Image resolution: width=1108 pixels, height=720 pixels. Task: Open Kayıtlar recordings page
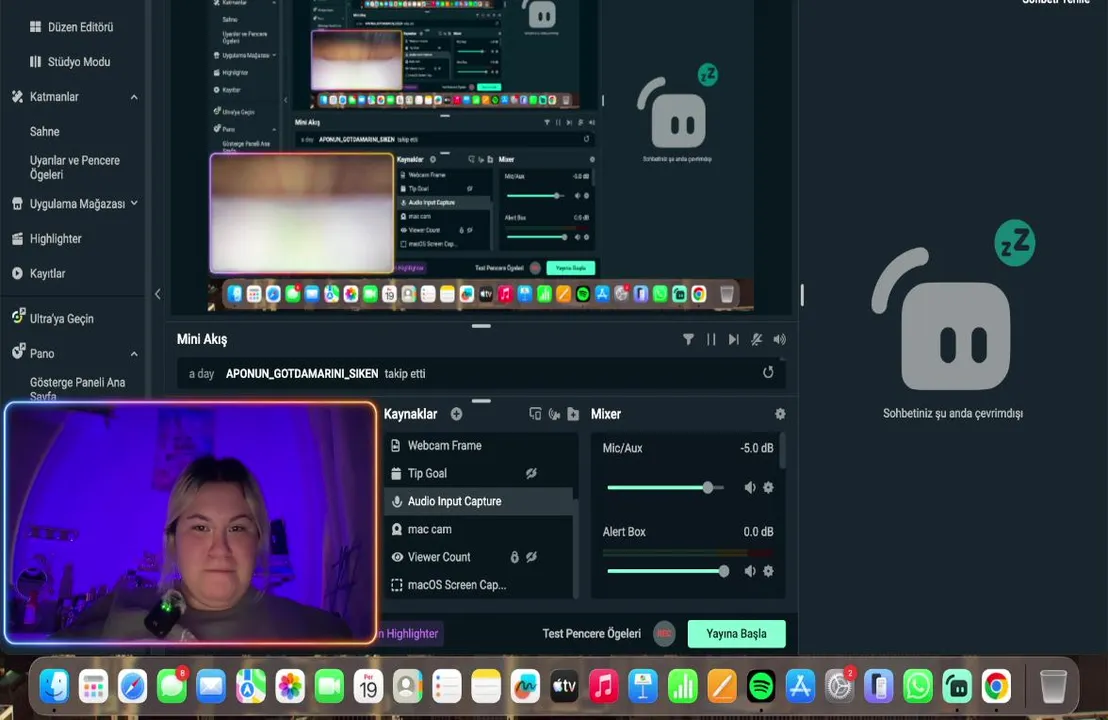tap(39, 273)
